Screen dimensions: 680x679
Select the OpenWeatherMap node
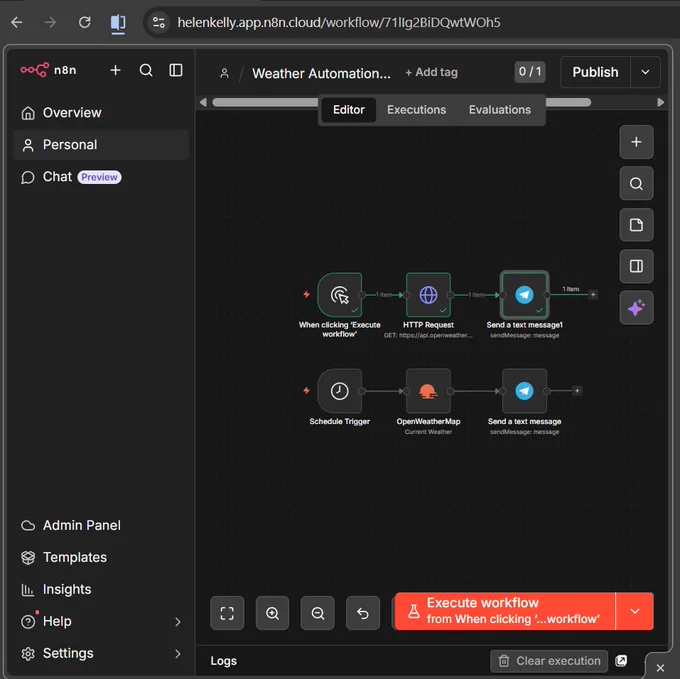[428, 391]
